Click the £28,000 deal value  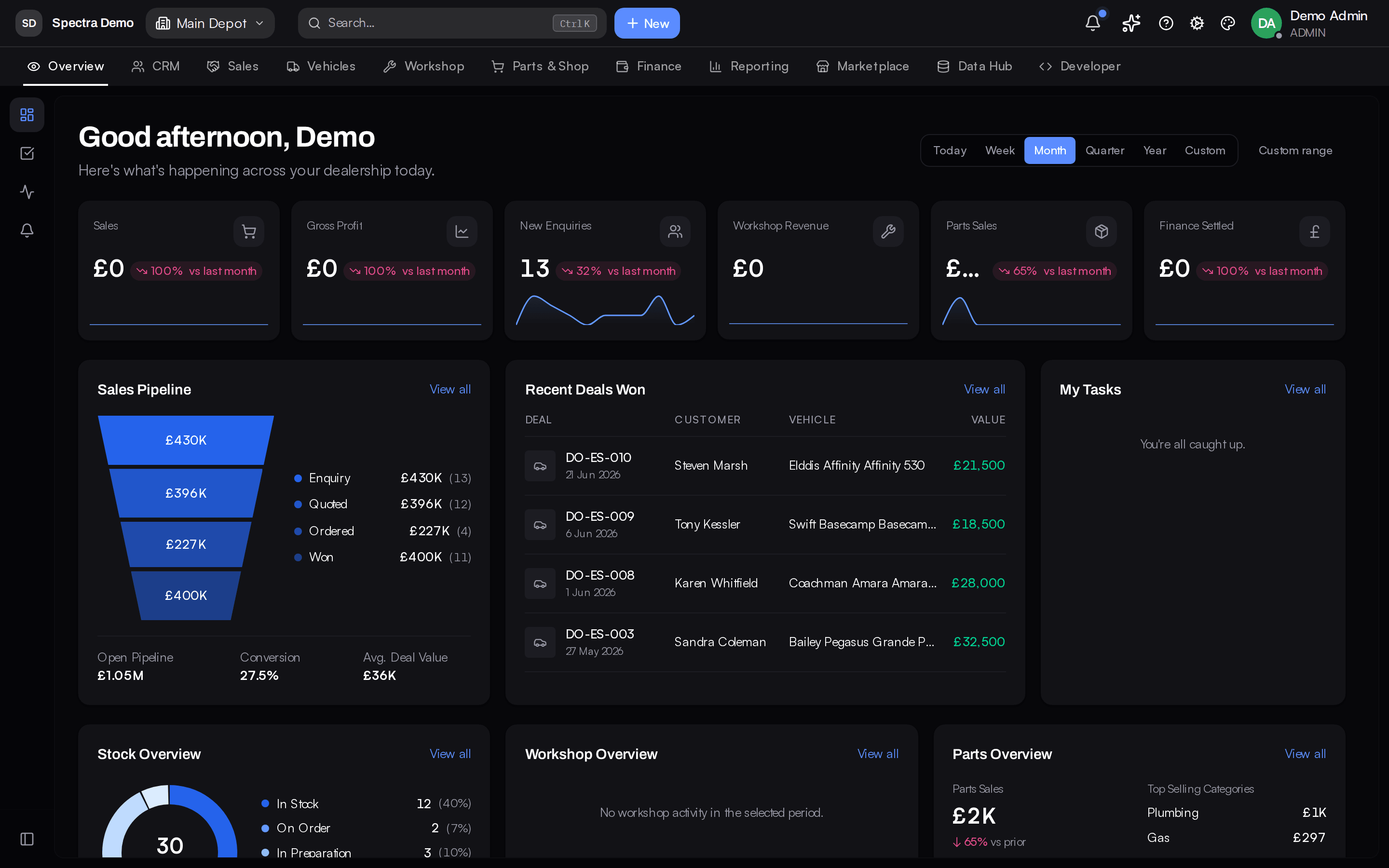coord(978,583)
